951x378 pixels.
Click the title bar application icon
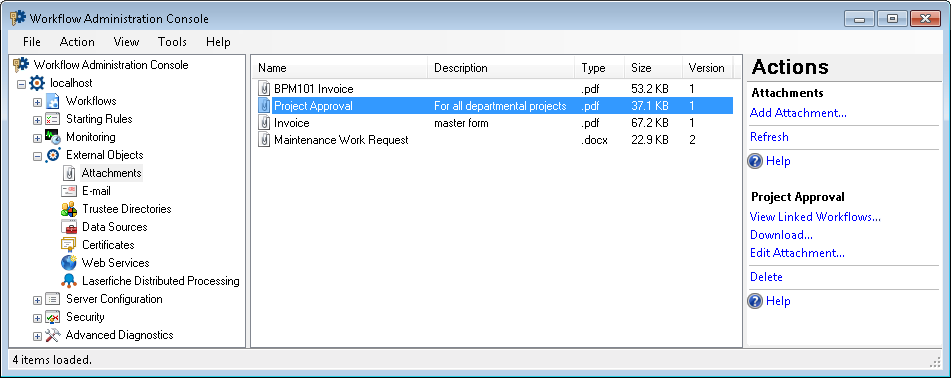(18, 18)
